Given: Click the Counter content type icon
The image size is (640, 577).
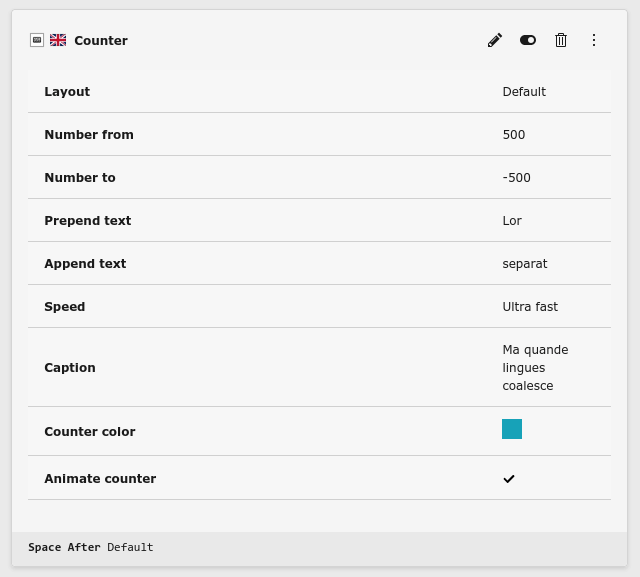Looking at the screenshot, I should coord(37,40).
